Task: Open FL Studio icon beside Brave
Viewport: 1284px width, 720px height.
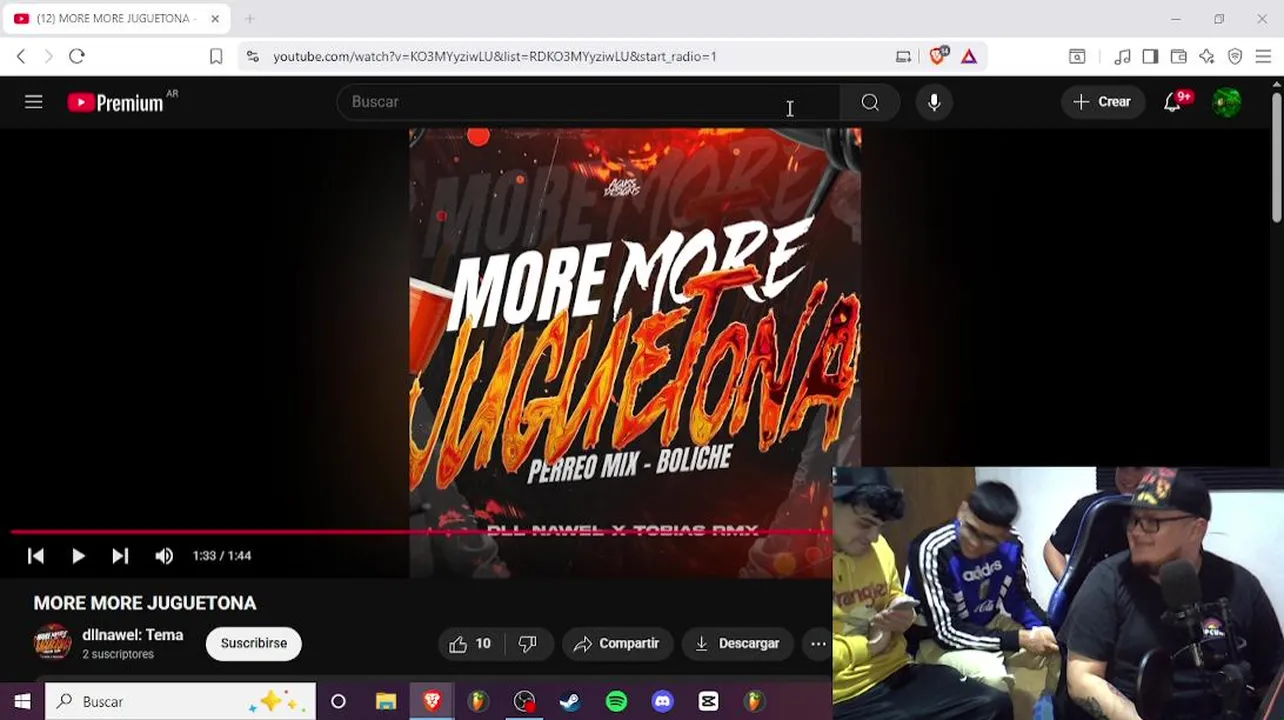Action: pos(478,702)
